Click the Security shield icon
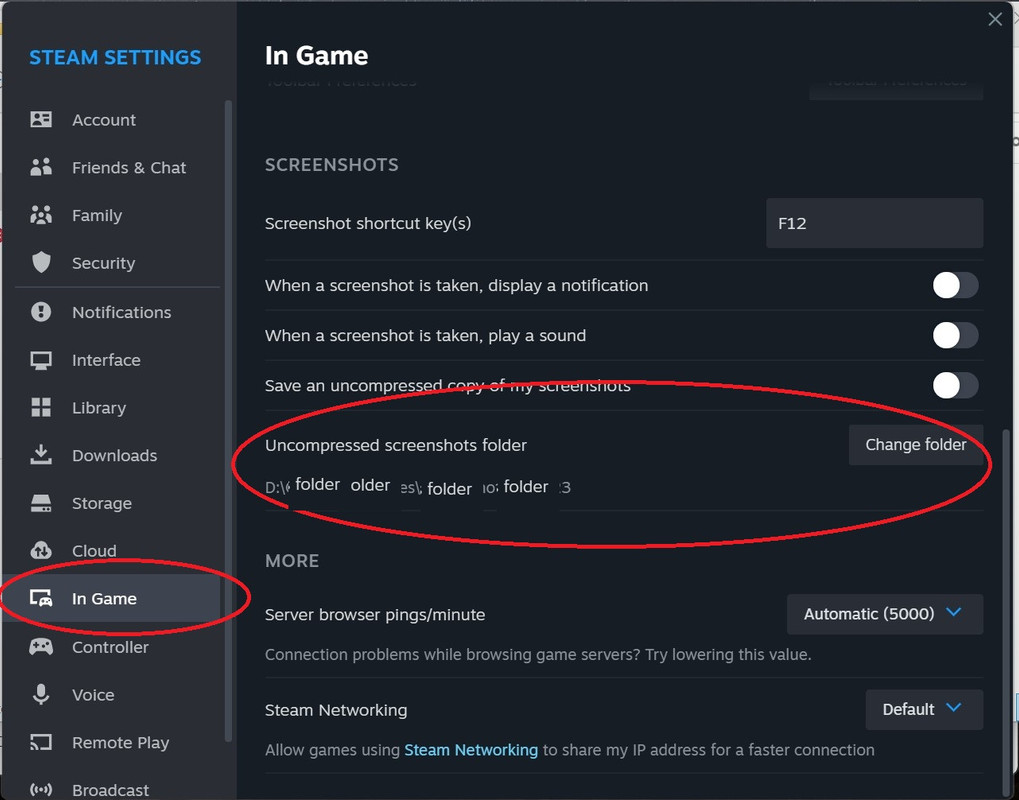This screenshot has width=1019, height=800. [x=41, y=263]
